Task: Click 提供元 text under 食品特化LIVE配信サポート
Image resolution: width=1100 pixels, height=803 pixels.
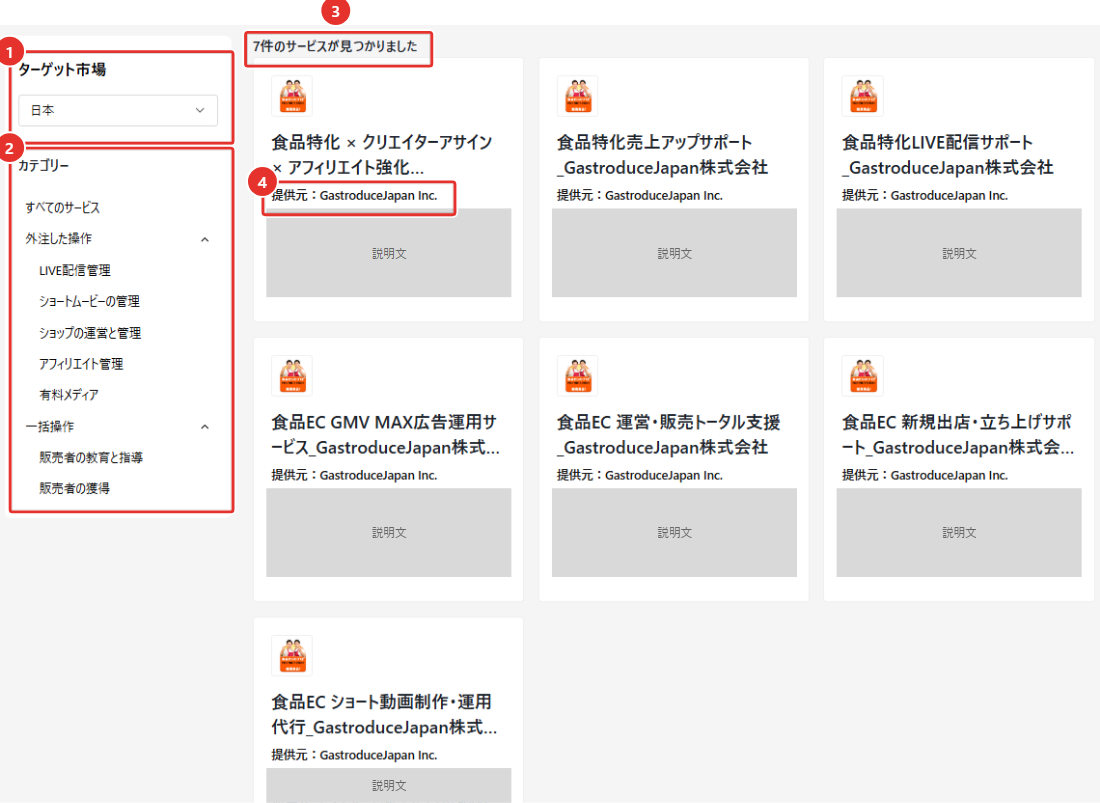Action: (925, 196)
